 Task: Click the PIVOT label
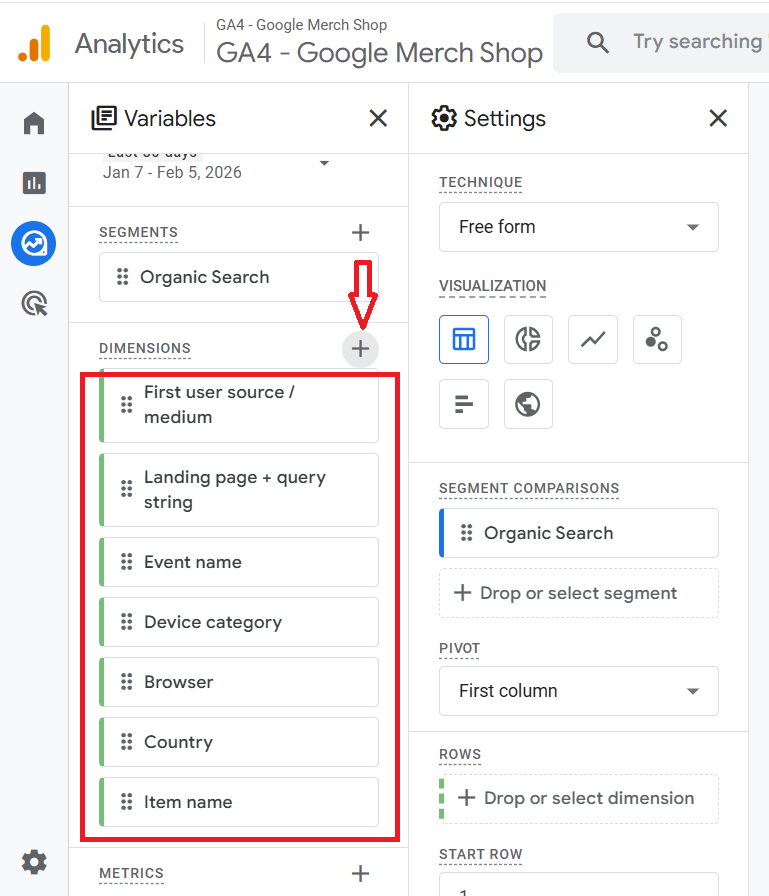point(459,649)
